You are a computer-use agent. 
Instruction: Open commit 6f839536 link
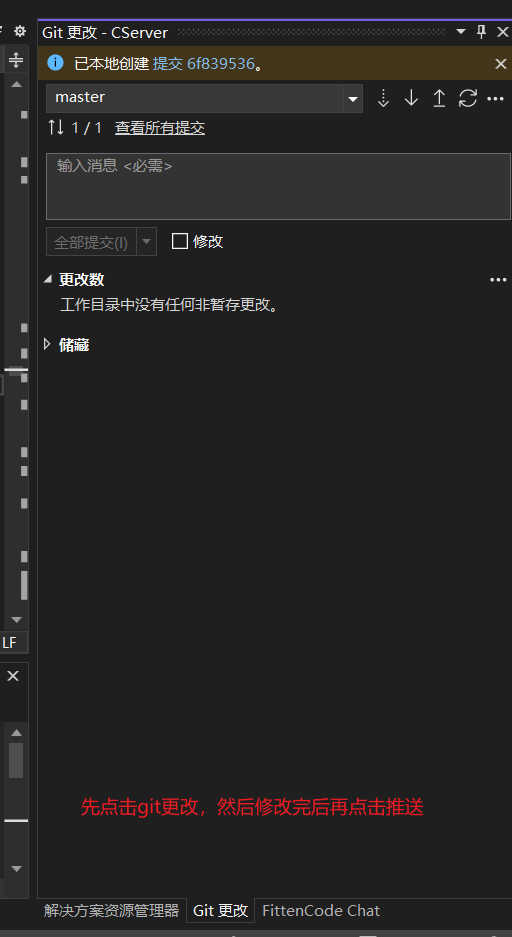(204, 63)
